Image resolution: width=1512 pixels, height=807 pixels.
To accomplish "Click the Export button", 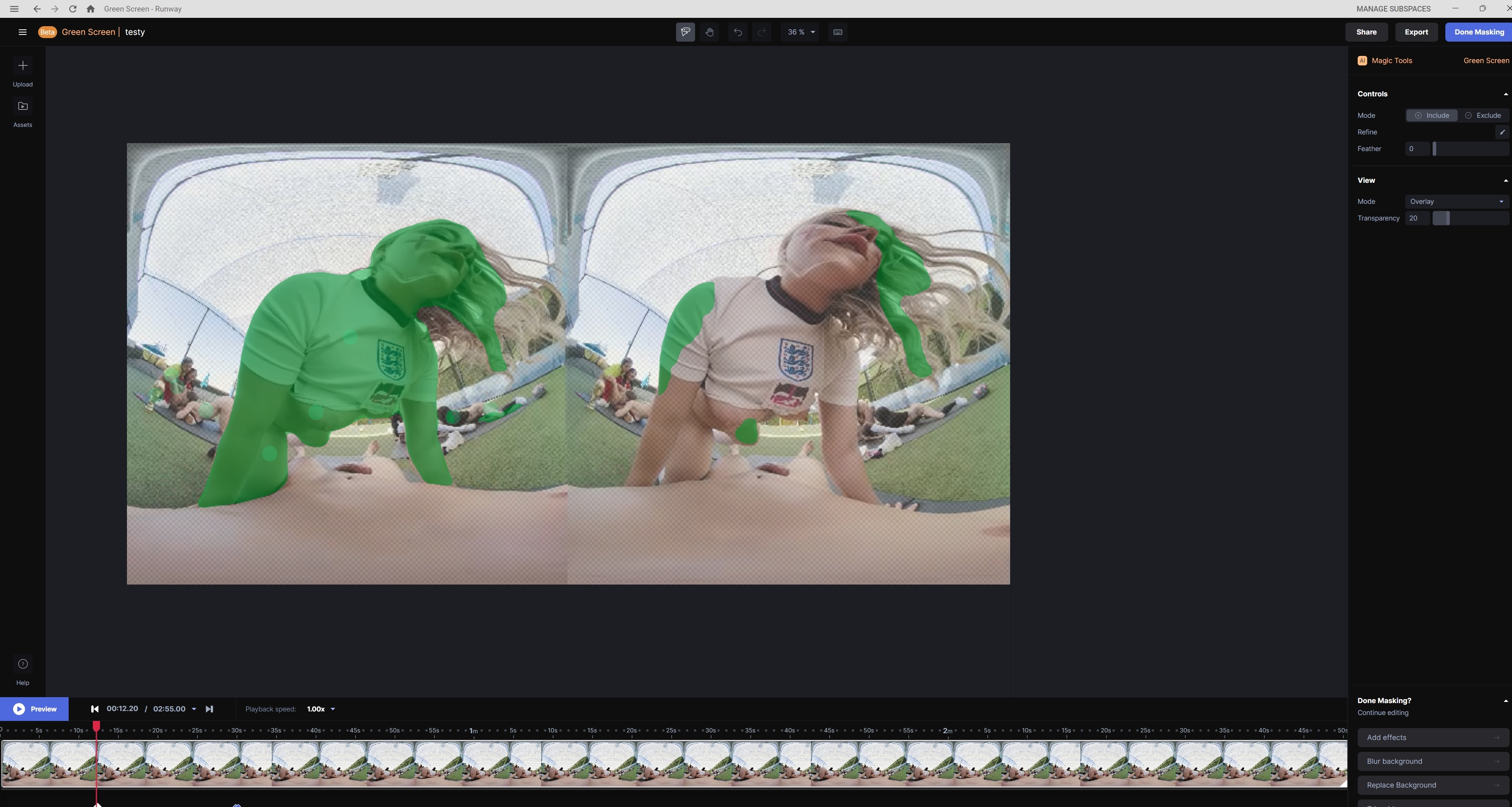I will tap(1416, 32).
